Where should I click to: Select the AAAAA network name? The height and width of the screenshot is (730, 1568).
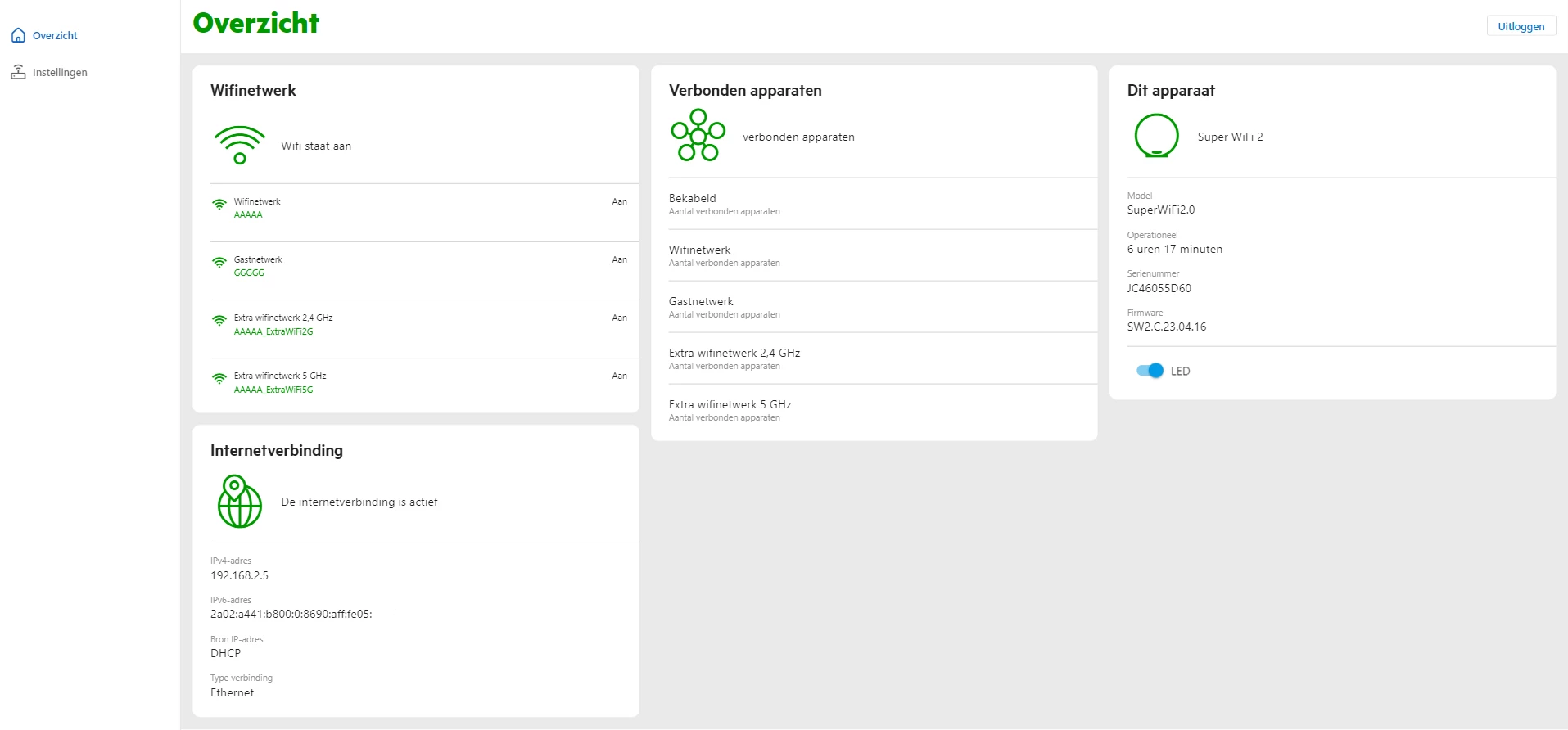coord(248,215)
